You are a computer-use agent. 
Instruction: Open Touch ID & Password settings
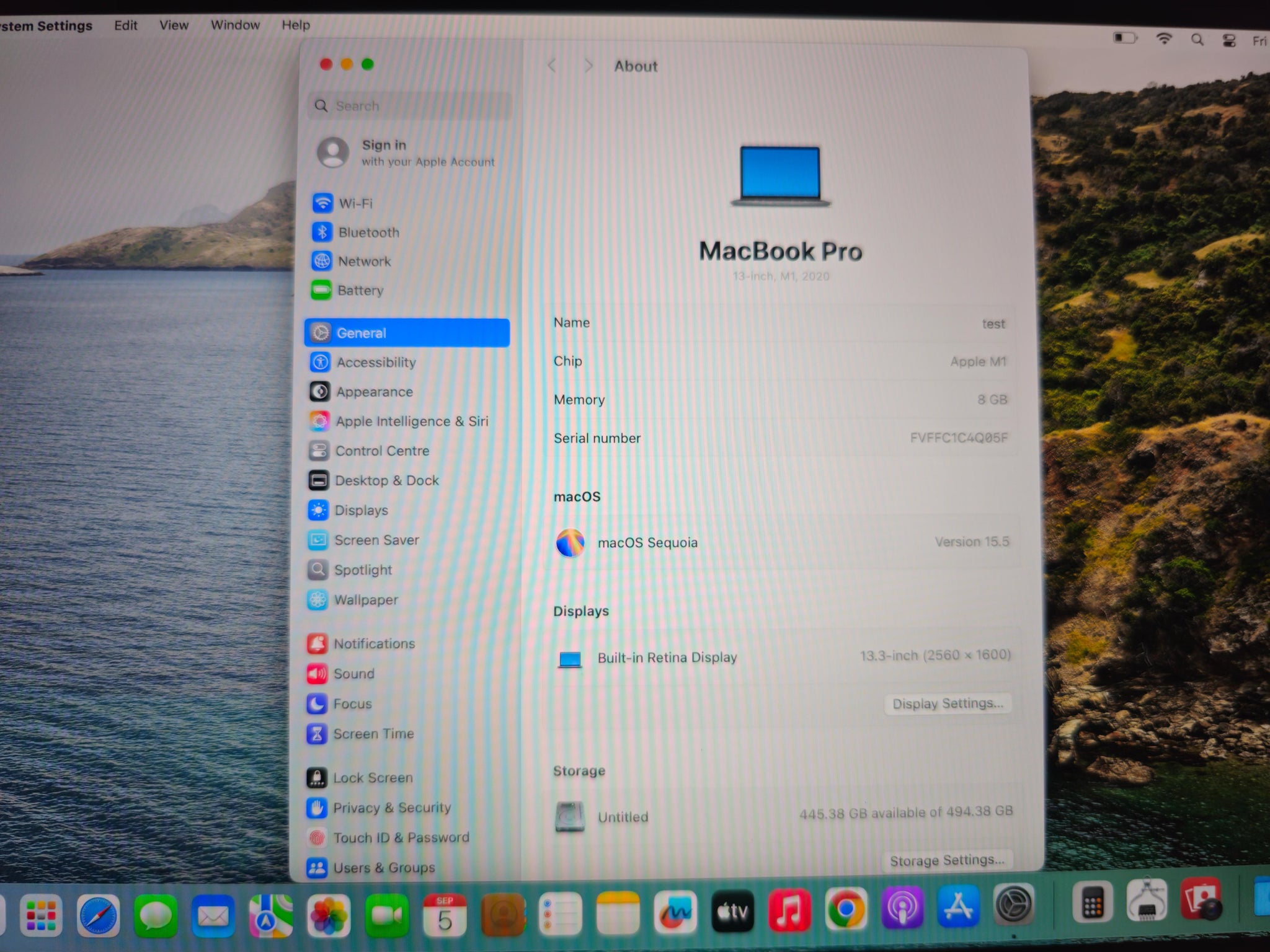(x=401, y=837)
